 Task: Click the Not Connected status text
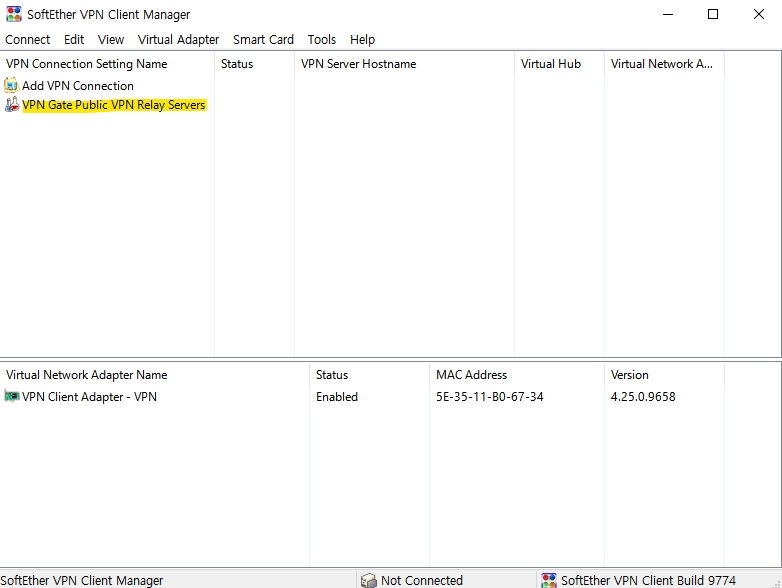pos(422,581)
